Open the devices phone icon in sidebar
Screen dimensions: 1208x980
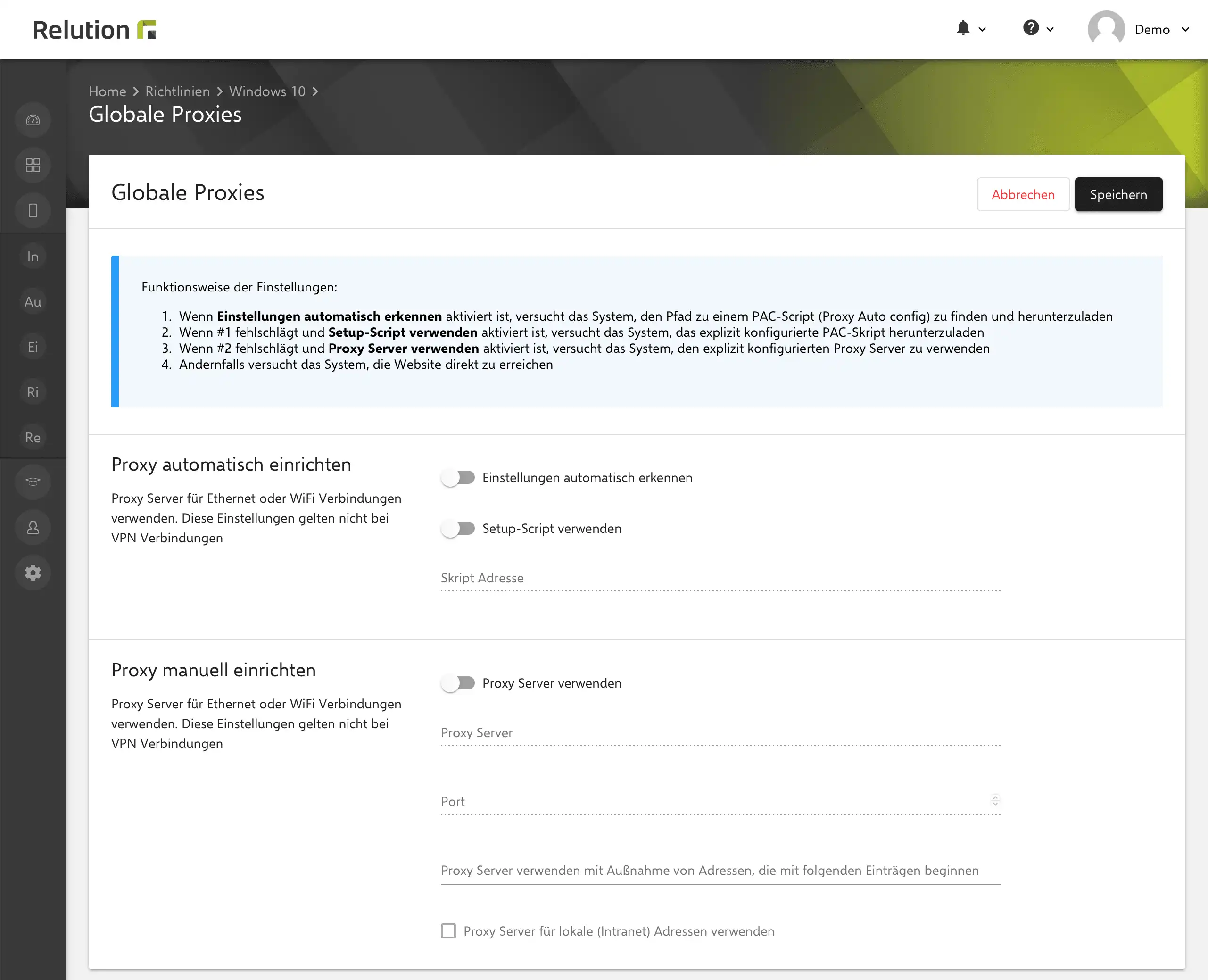point(33,210)
